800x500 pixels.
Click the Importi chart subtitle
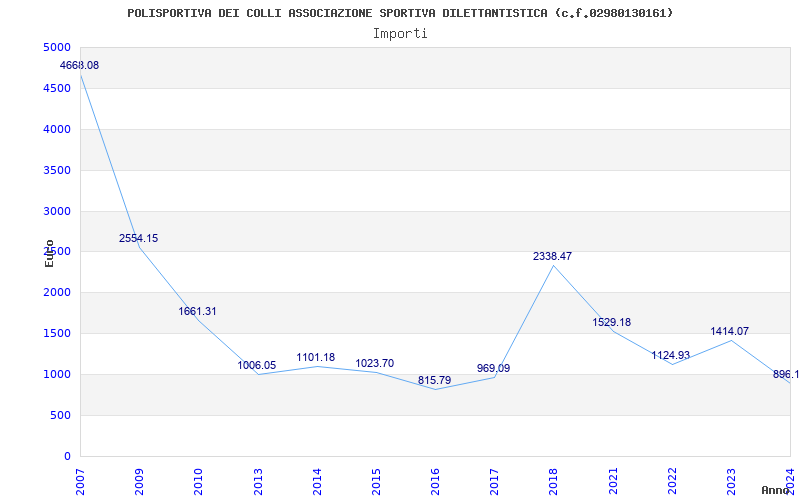tap(400, 33)
